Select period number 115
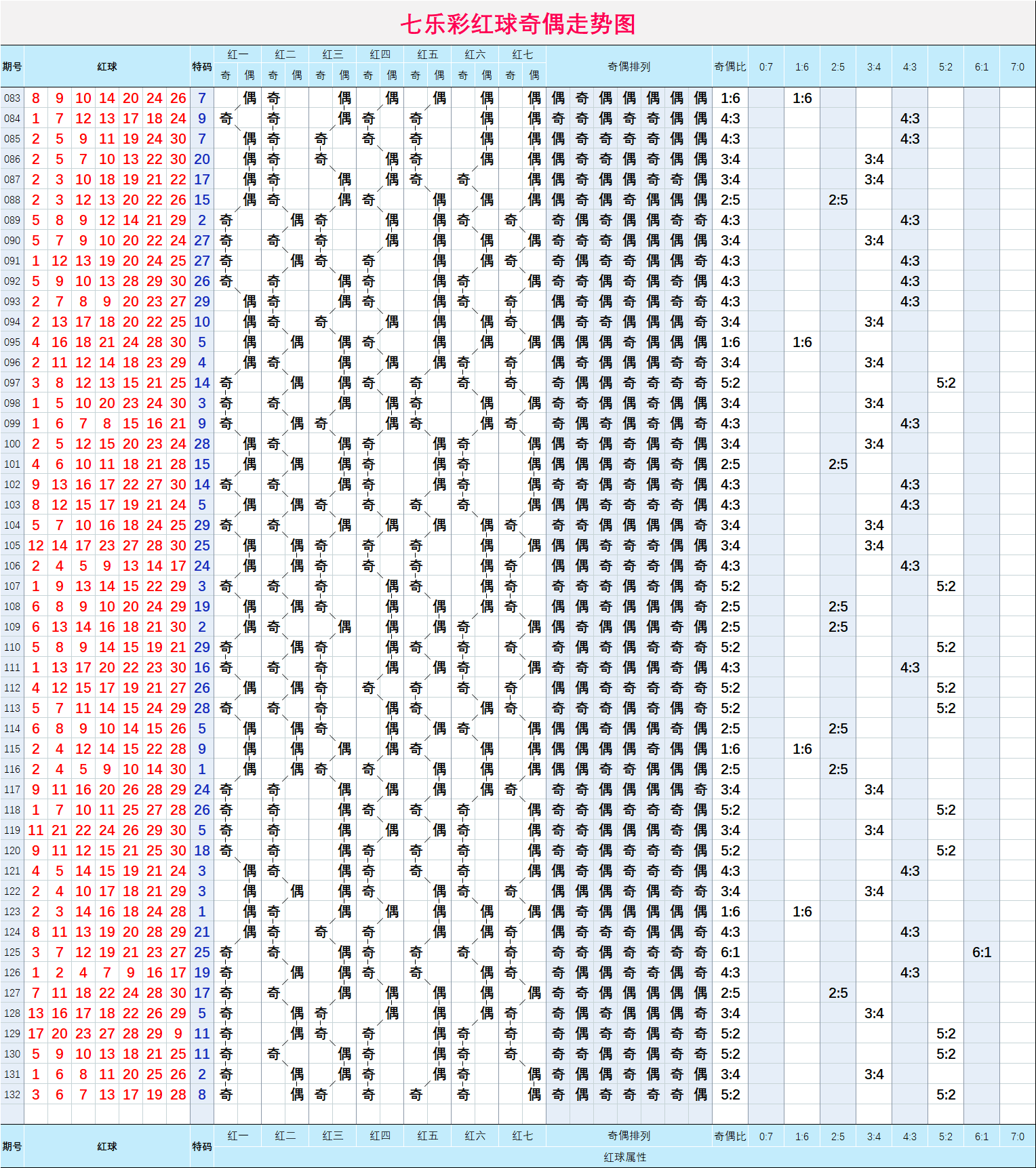Image resolution: width=1036 pixels, height=1168 pixels. click(12, 749)
